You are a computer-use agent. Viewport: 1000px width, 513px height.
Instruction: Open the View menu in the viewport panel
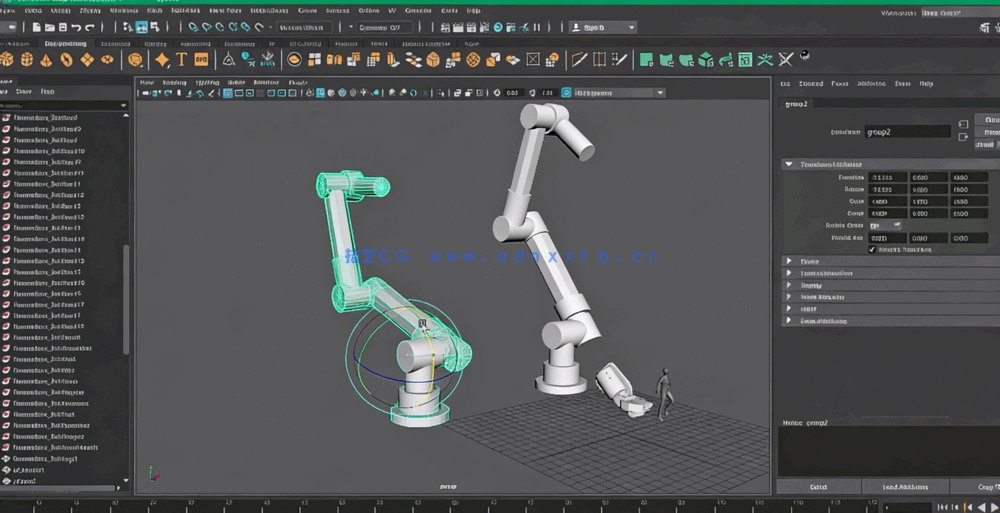[x=146, y=82]
